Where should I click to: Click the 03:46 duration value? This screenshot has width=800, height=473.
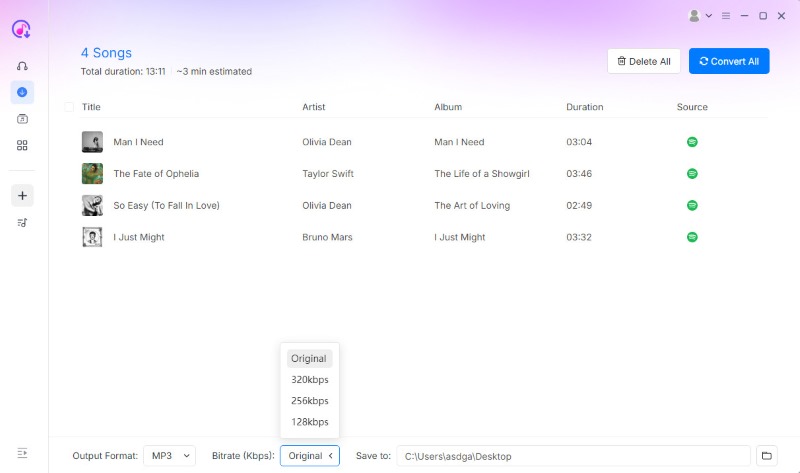point(579,173)
